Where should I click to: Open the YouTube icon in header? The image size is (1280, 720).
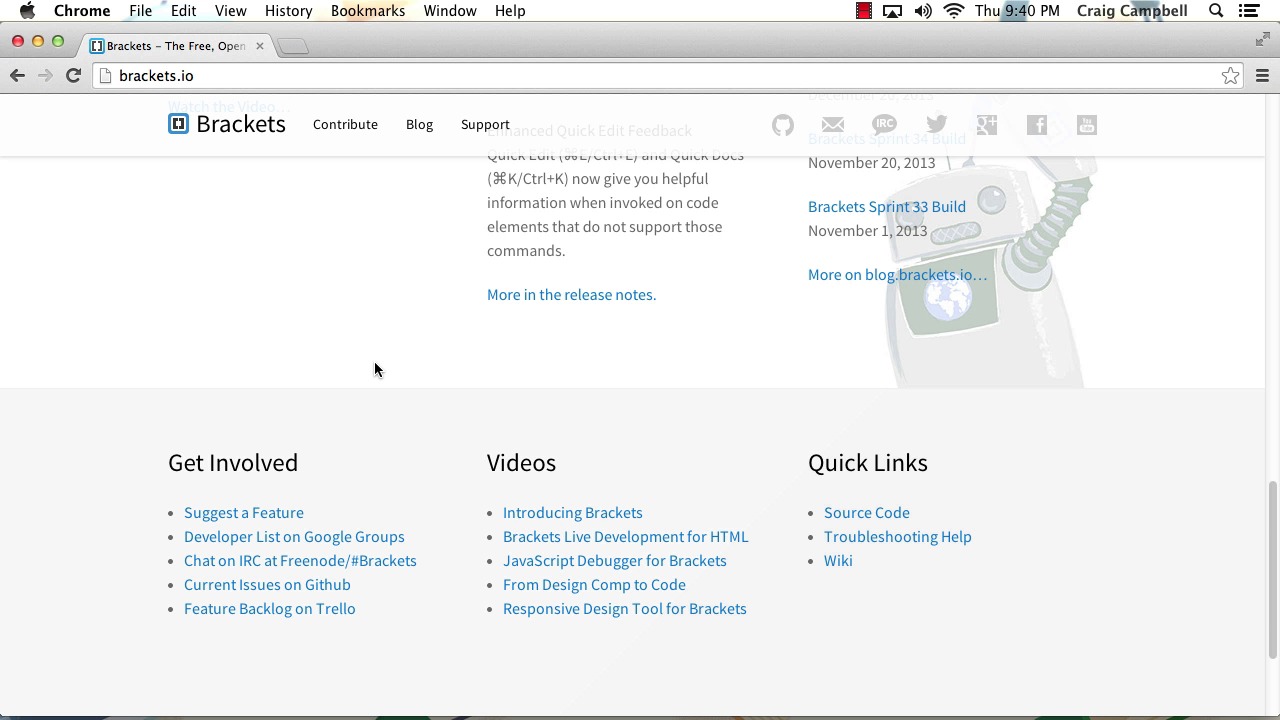[1087, 125]
